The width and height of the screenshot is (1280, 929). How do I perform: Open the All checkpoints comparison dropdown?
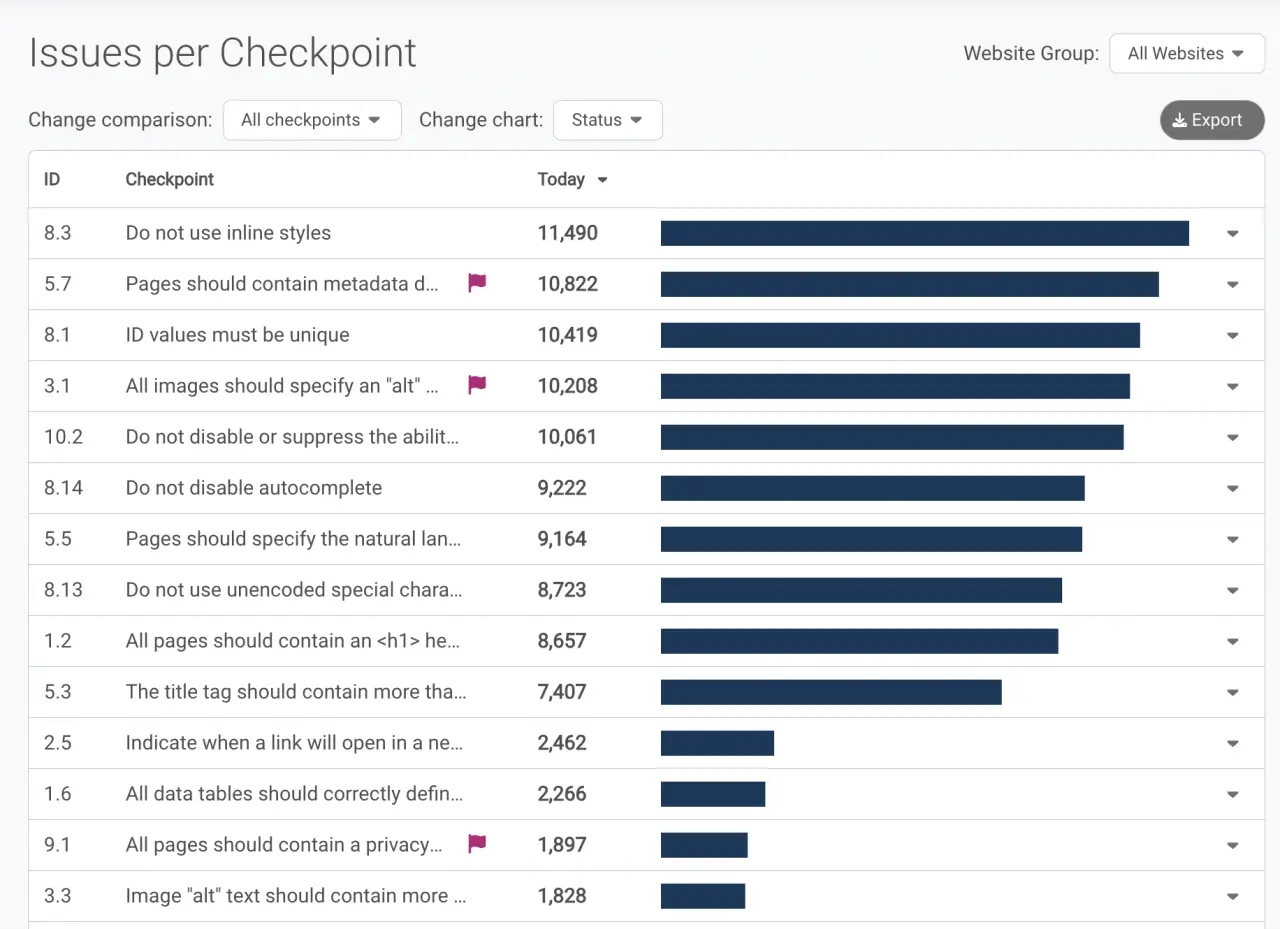pyautogui.click(x=312, y=120)
